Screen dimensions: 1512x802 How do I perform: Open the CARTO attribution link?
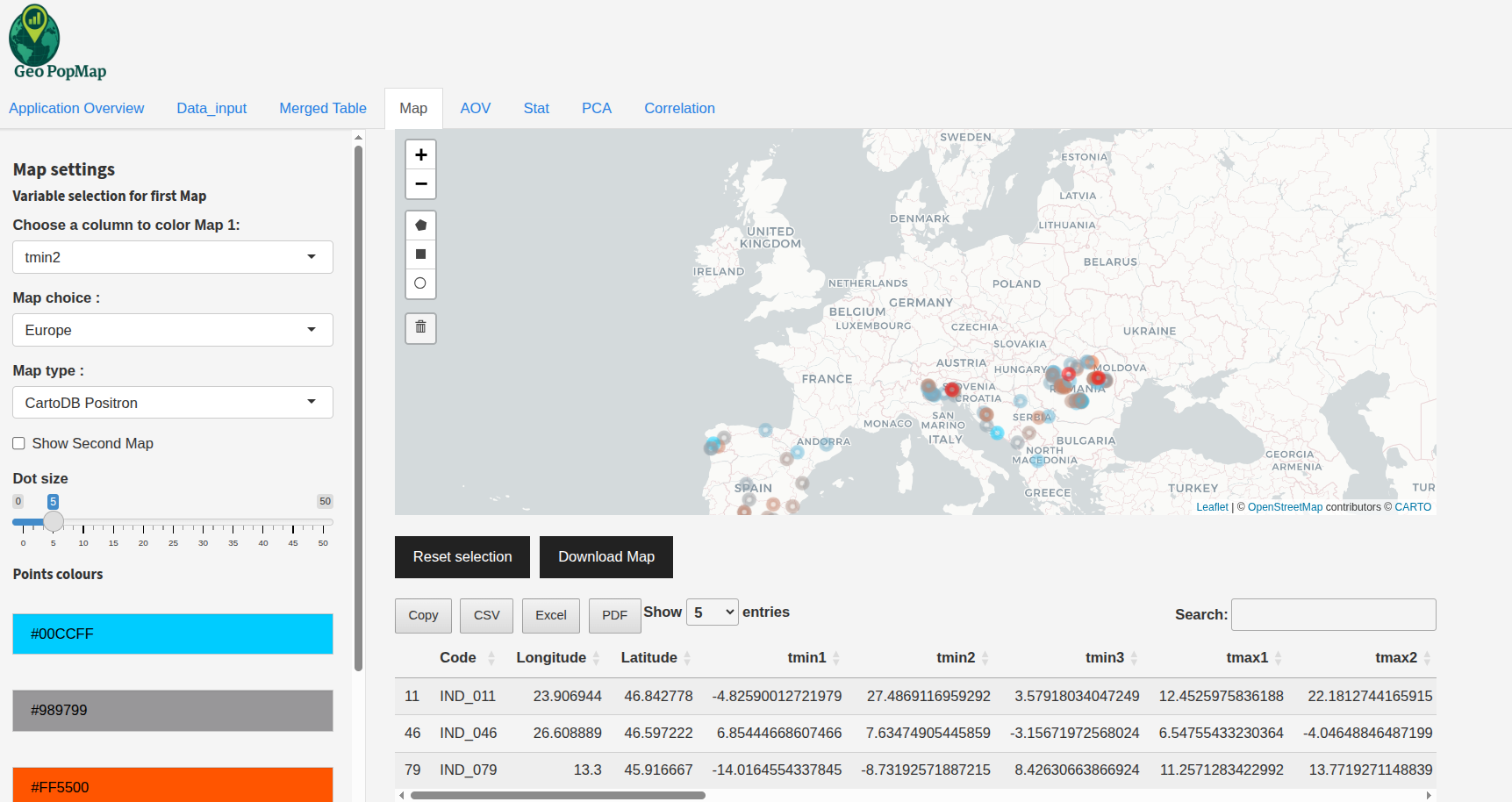[1413, 507]
